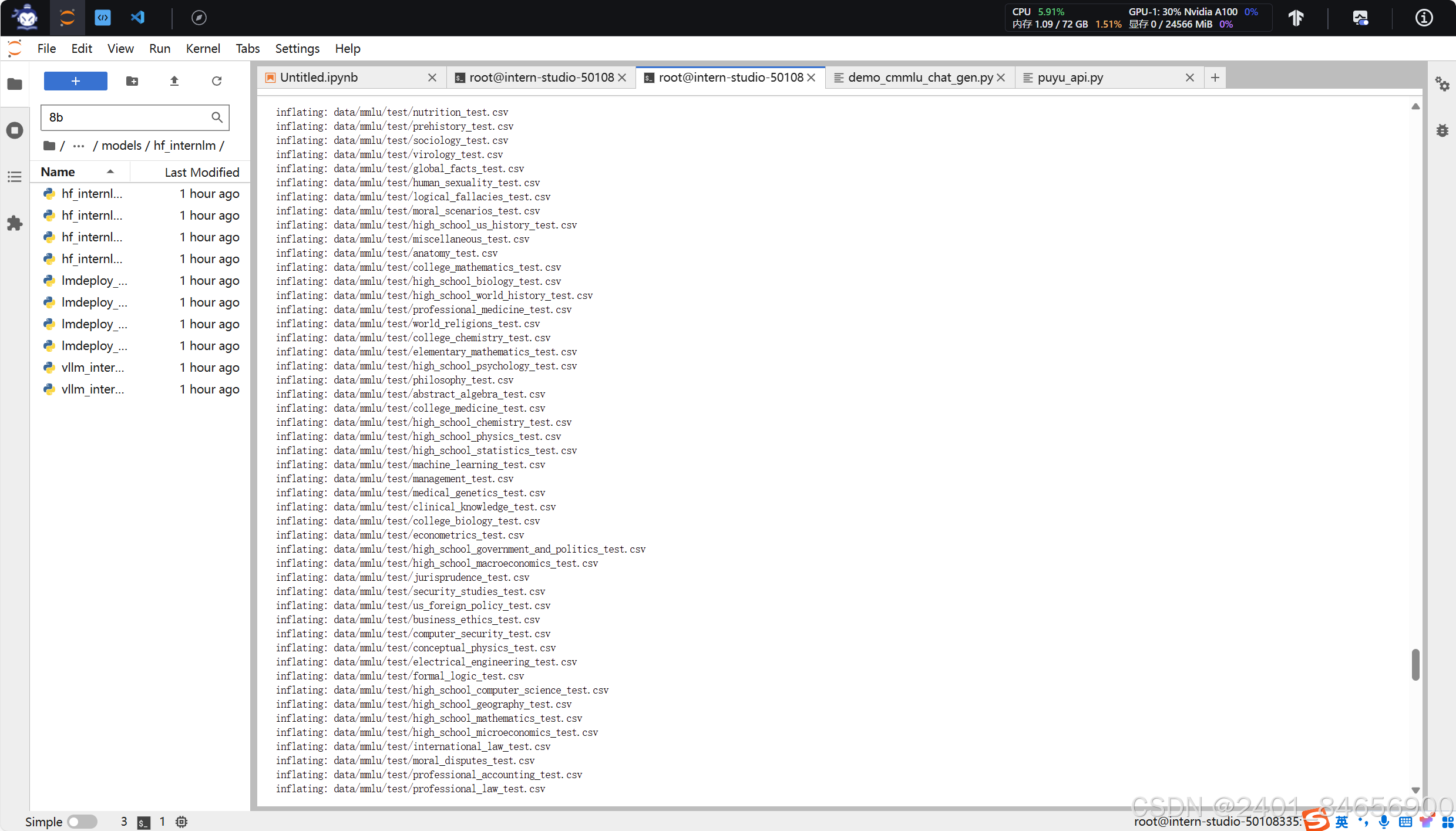Navigate to the models breadcrumb folder
Image resolution: width=1456 pixels, height=831 pixels.
(x=122, y=146)
